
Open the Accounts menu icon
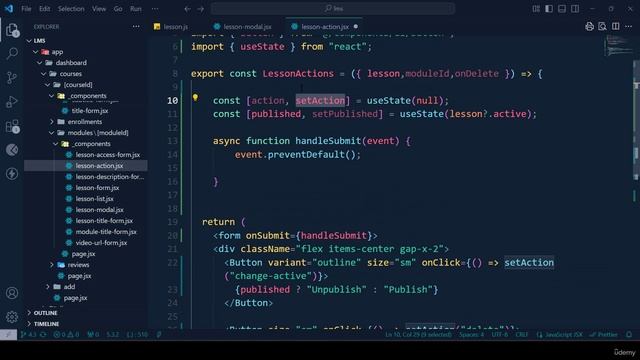12,293
